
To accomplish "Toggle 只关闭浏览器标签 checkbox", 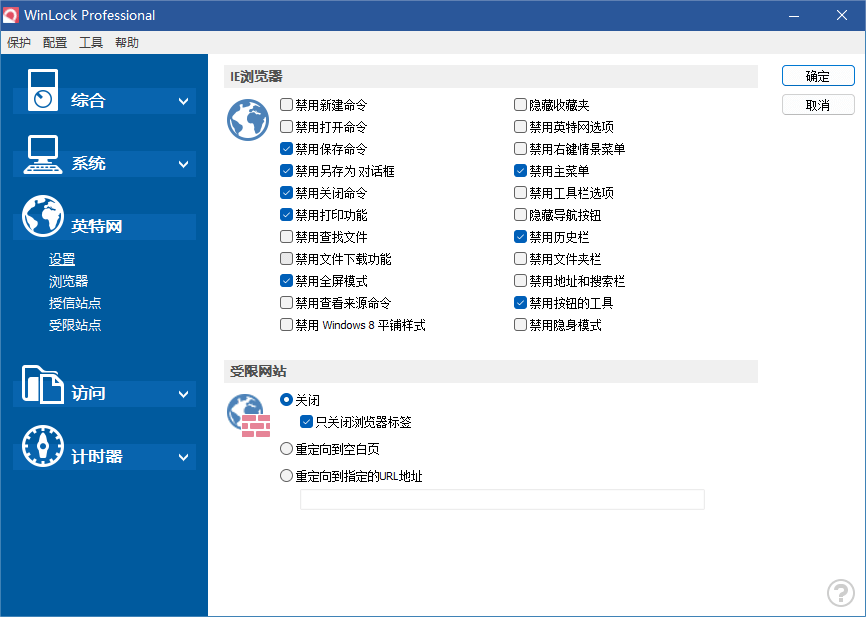I will click(x=307, y=422).
